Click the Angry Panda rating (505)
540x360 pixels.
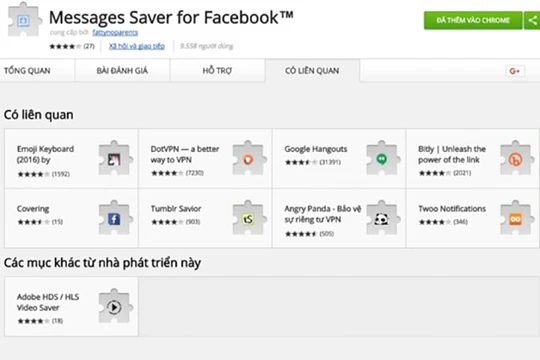(x=309, y=234)
